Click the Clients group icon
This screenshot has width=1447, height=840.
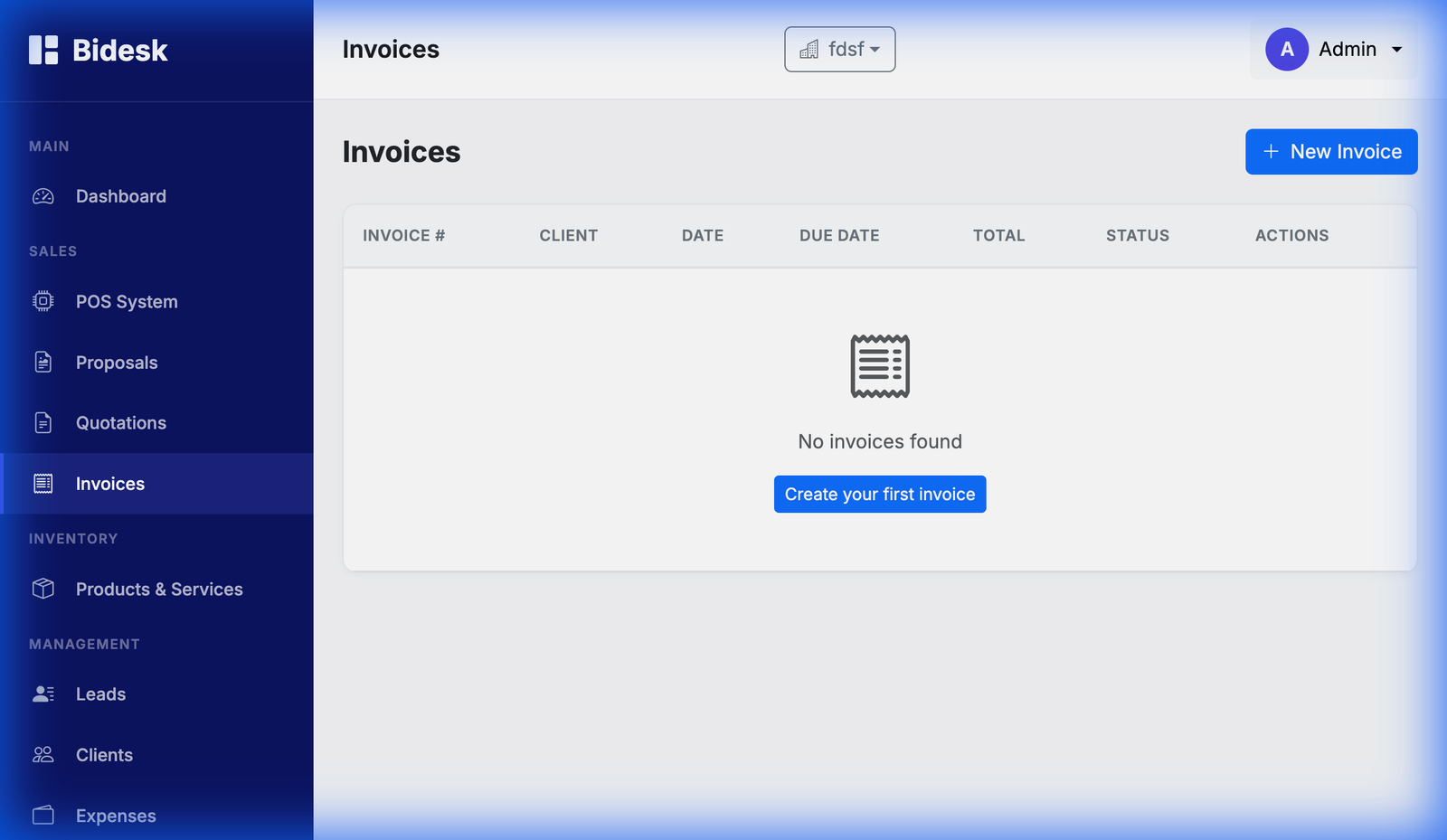(43, 754)
